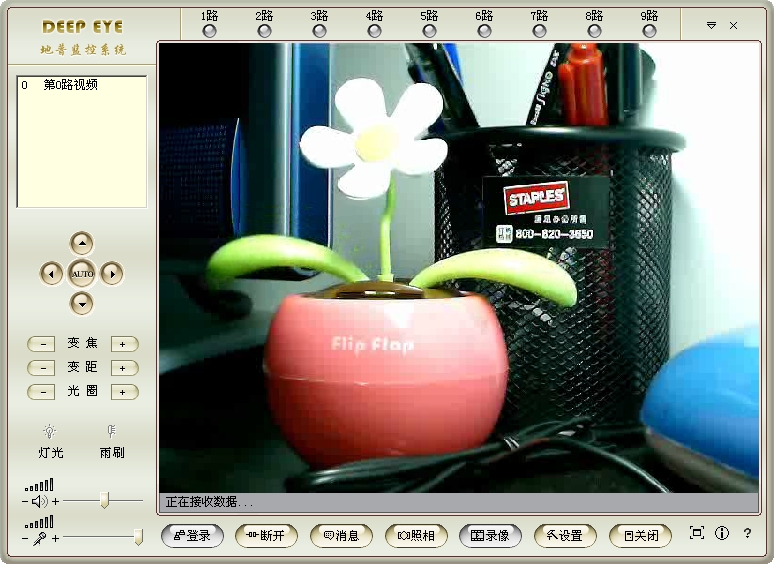Pan the camera left with the left arrow
The width and height of the screenshot is (774, 564).
(51, 273)
